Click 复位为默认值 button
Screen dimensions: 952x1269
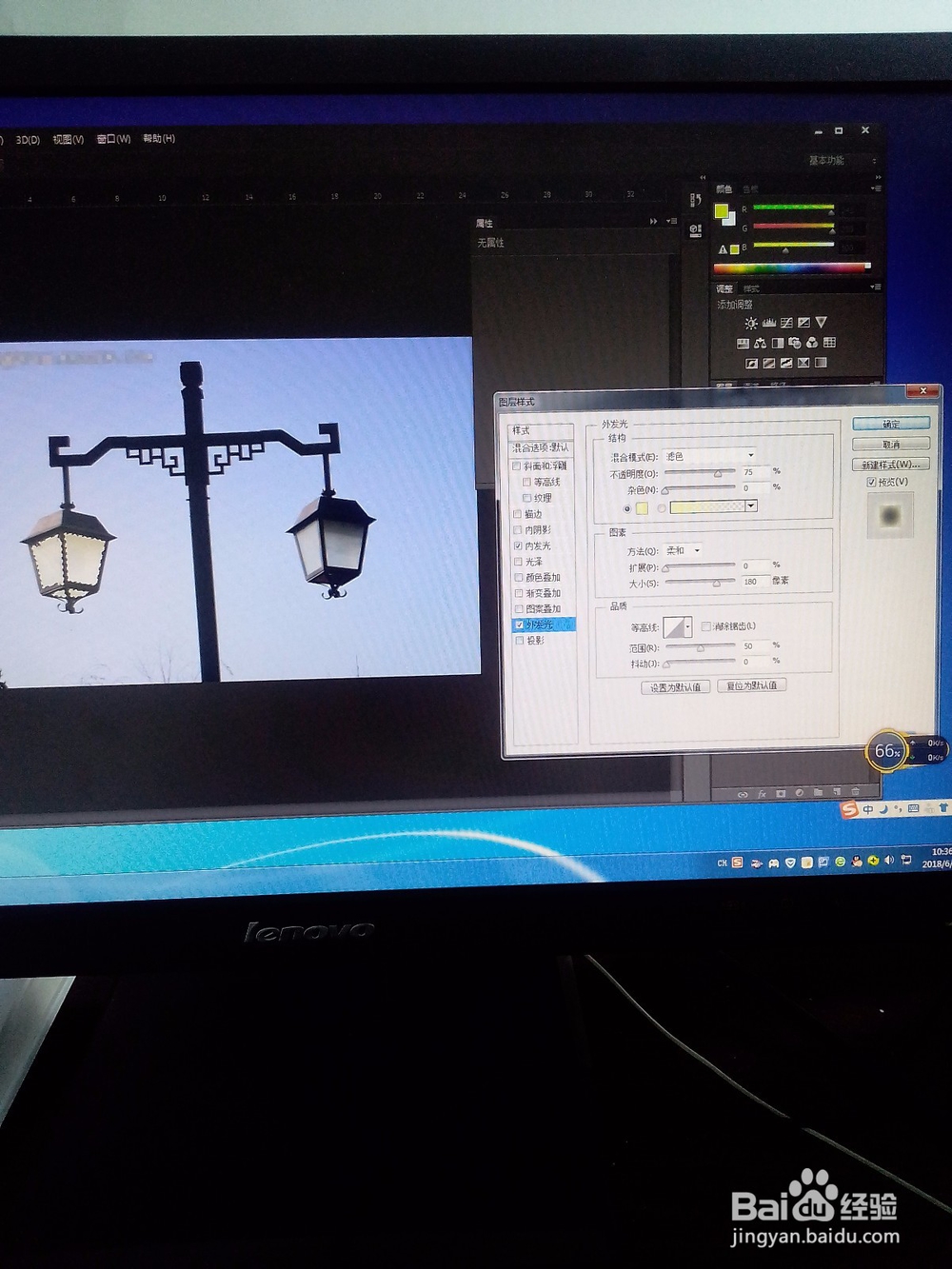point(752,685)
